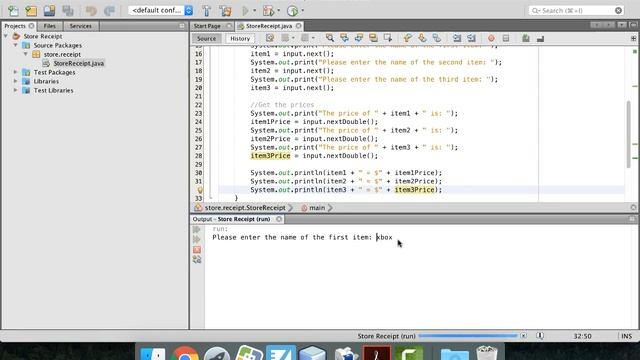The height and width of the screenshot is (360, 640).
Task: Click the Re-run icon in Output
Action: pos(197,230)
